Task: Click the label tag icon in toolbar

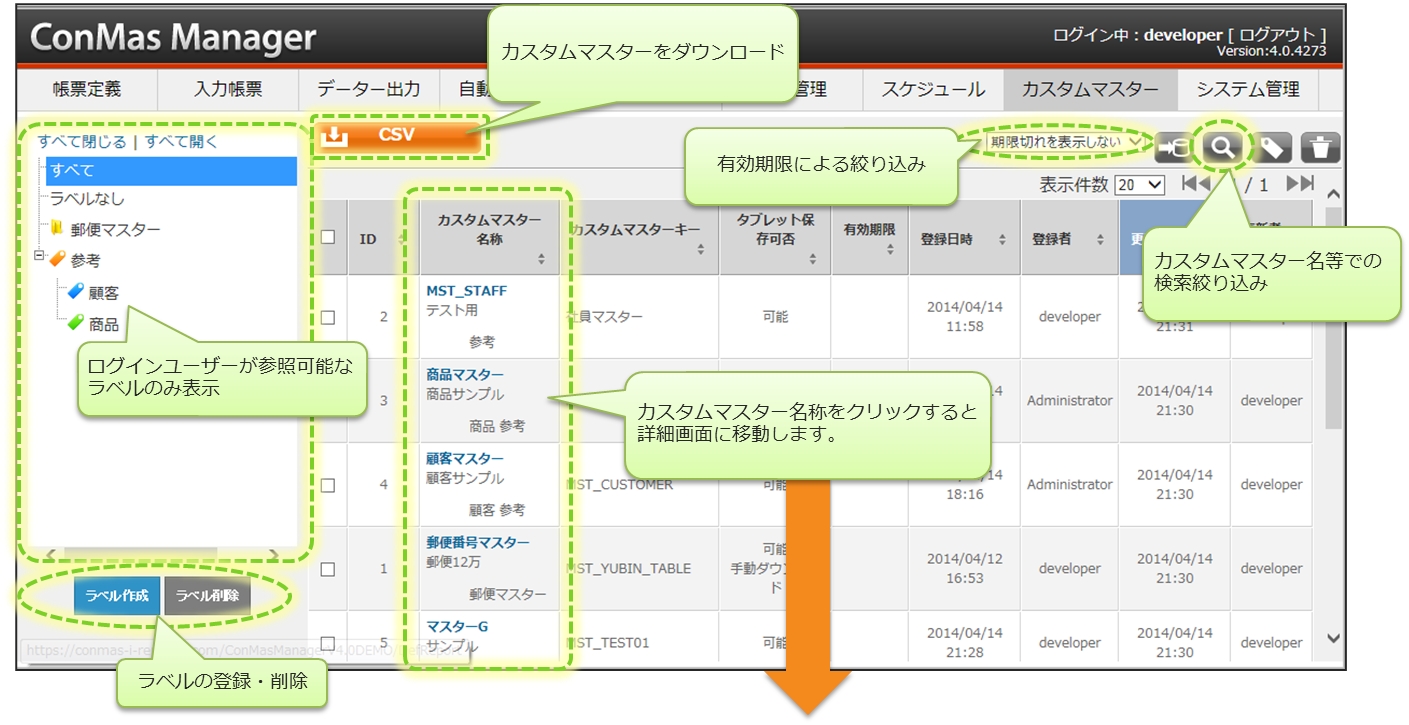Action: 1271,148
